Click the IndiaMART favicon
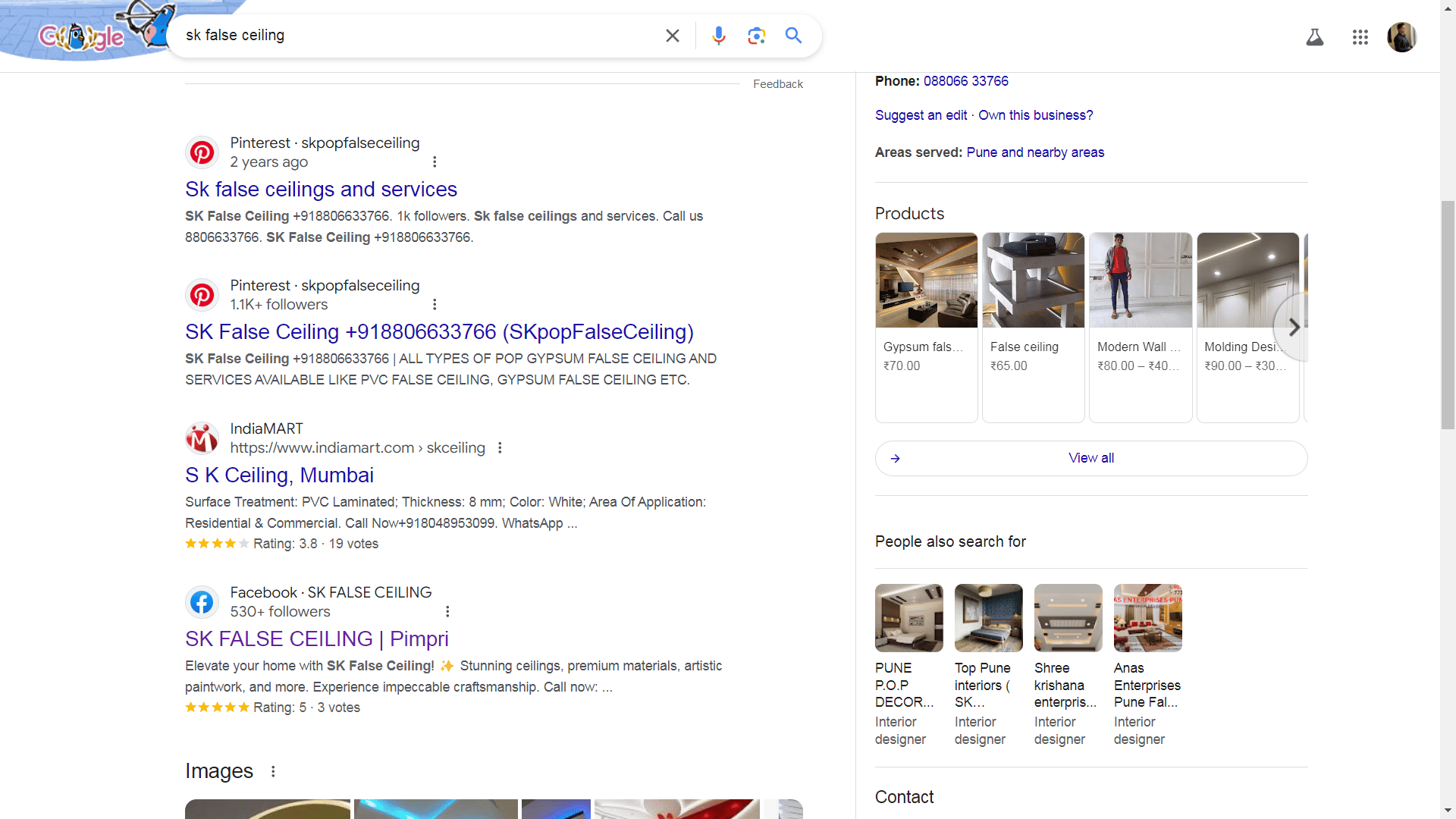The height and width of the screenshot is (819, 1456). pyautogui.click(x=202, y=438)
